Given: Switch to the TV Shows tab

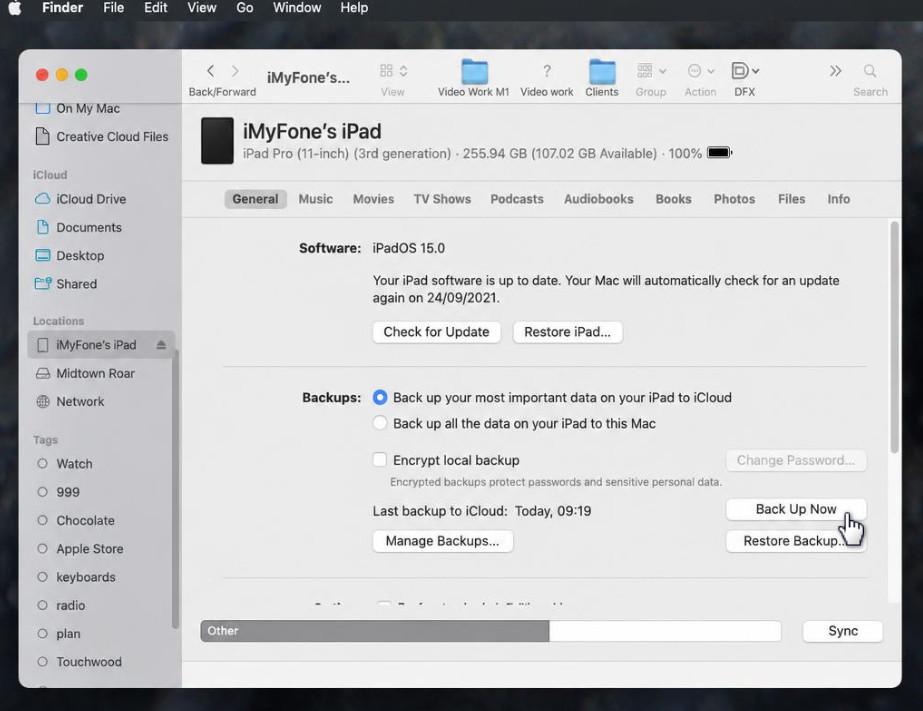Looking at the screenshot, I should [442, 199].
